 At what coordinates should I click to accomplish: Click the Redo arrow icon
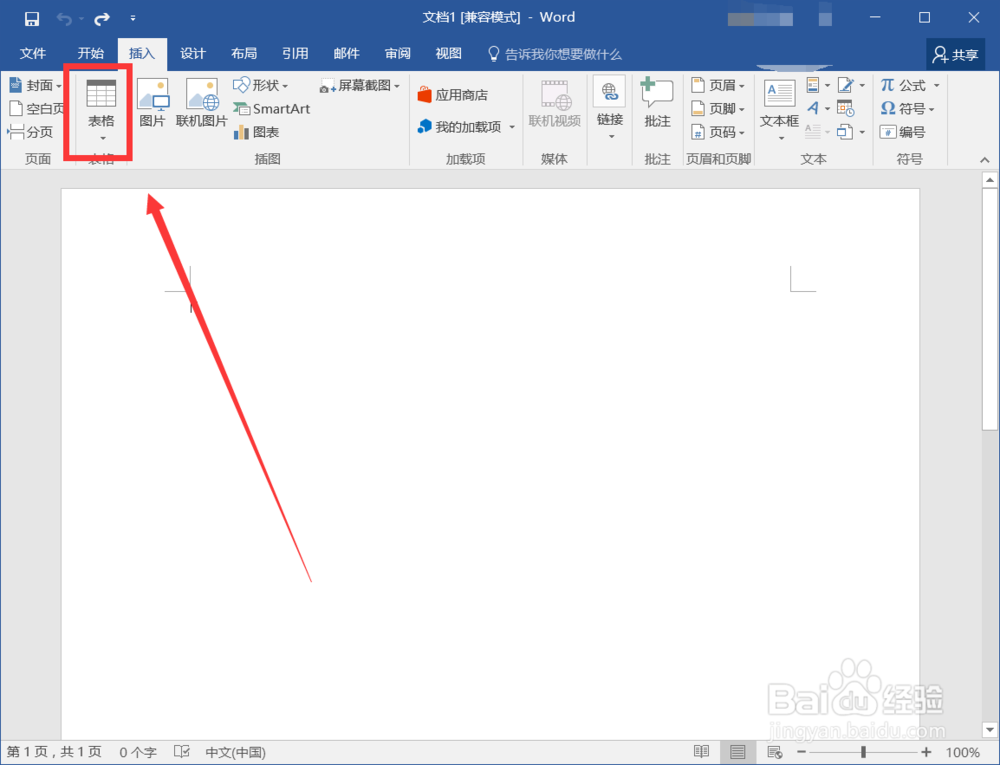(x=101, y=18)
